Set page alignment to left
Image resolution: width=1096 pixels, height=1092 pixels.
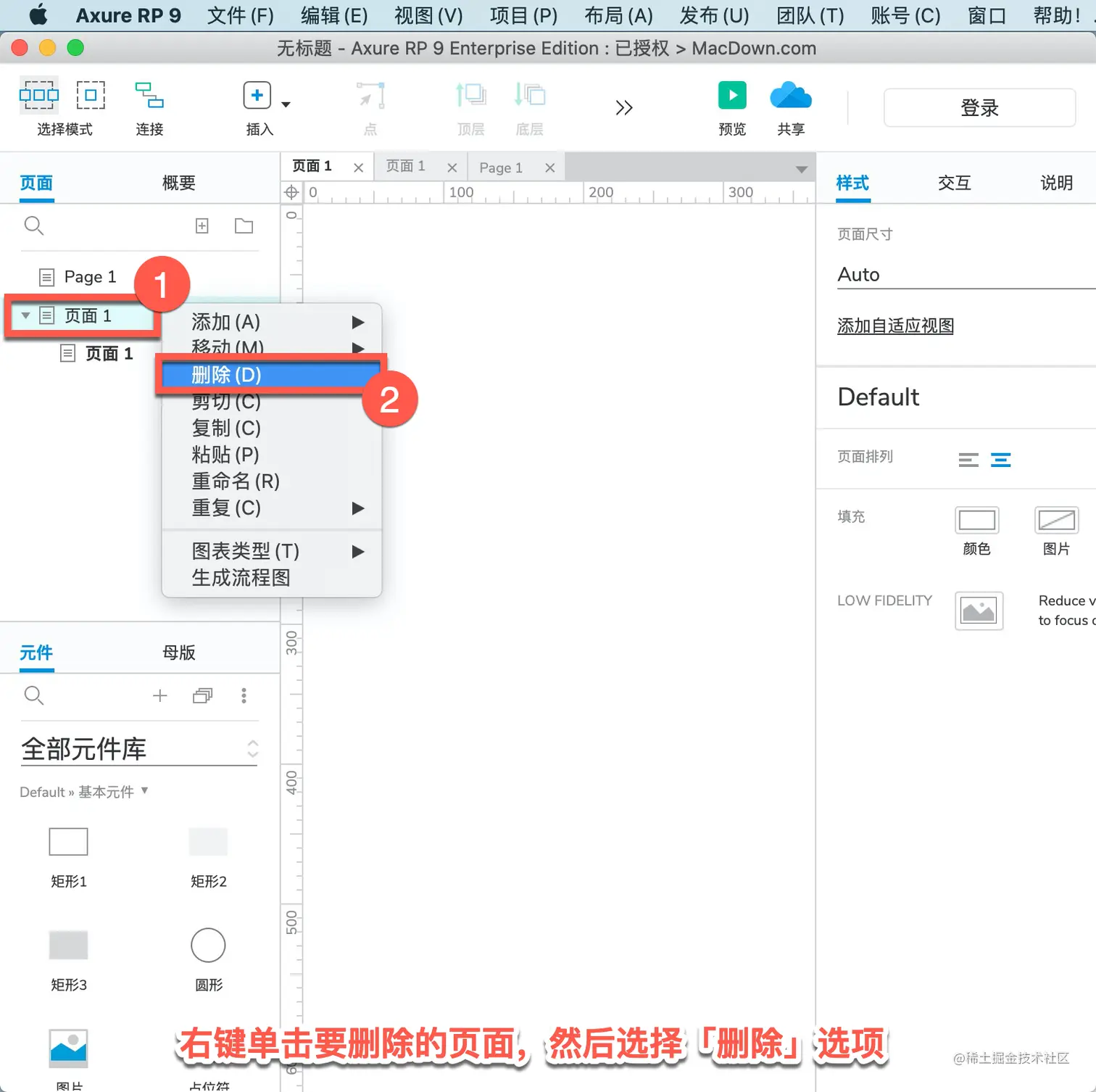[968, 460]
